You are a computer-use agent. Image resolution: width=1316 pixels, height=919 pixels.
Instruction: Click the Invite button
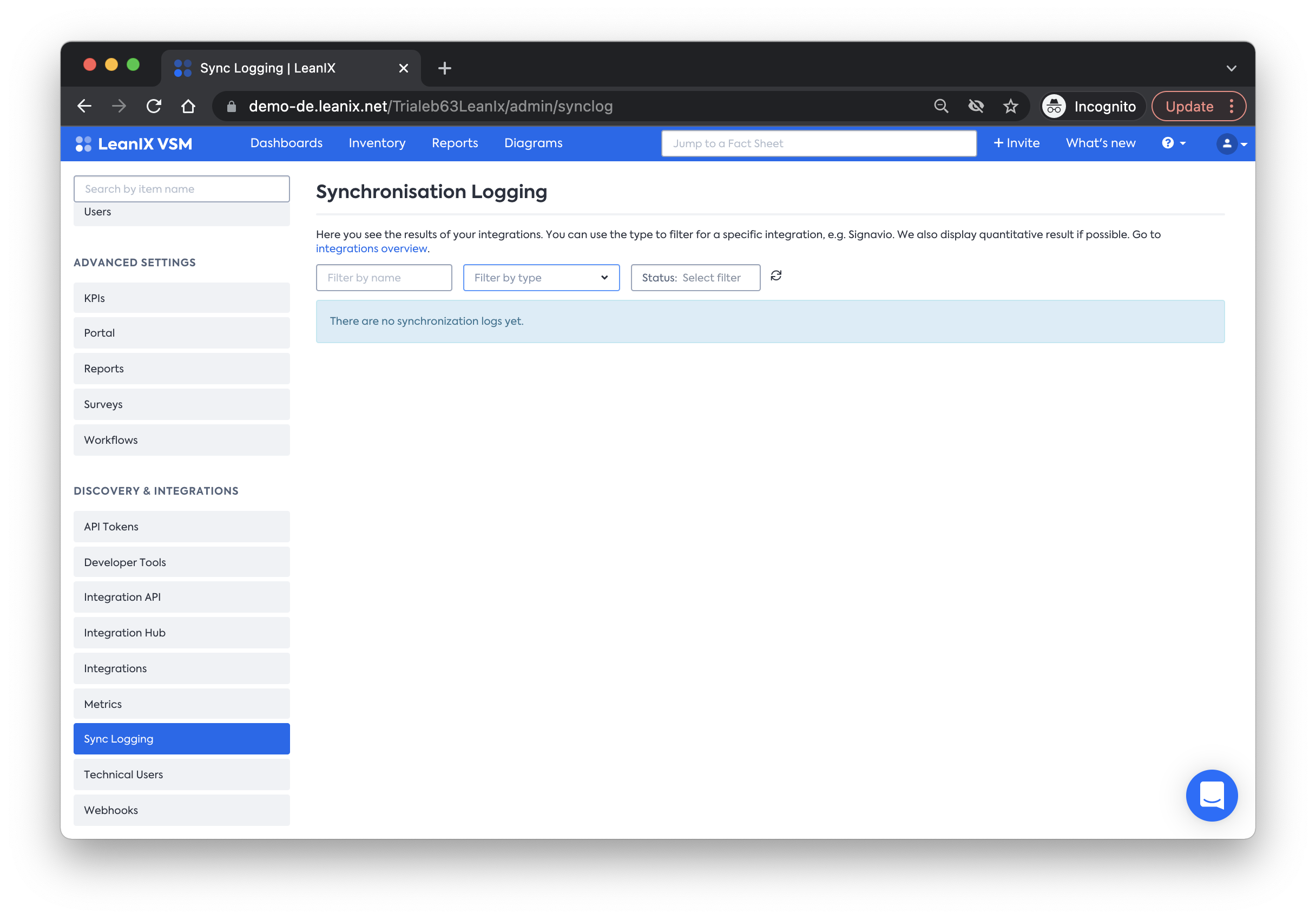(x=1016, y=143)
